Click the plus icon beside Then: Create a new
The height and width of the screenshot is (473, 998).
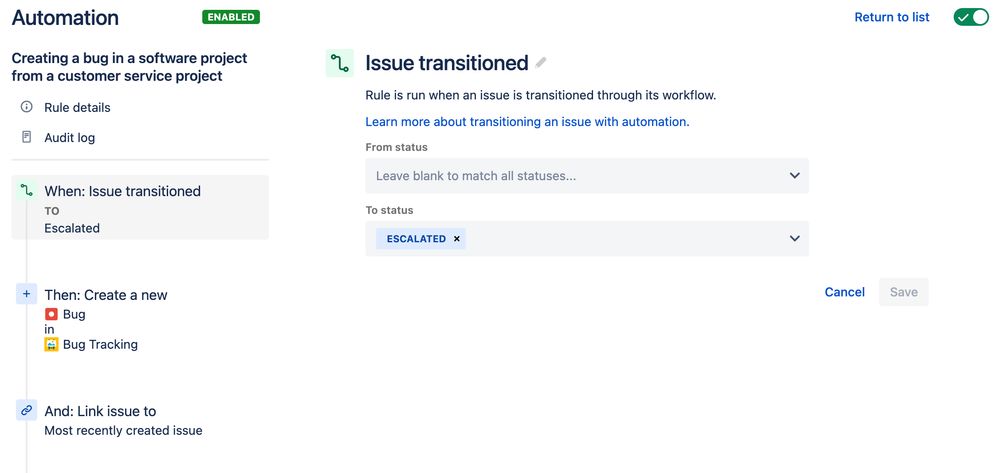coord(26,294)
